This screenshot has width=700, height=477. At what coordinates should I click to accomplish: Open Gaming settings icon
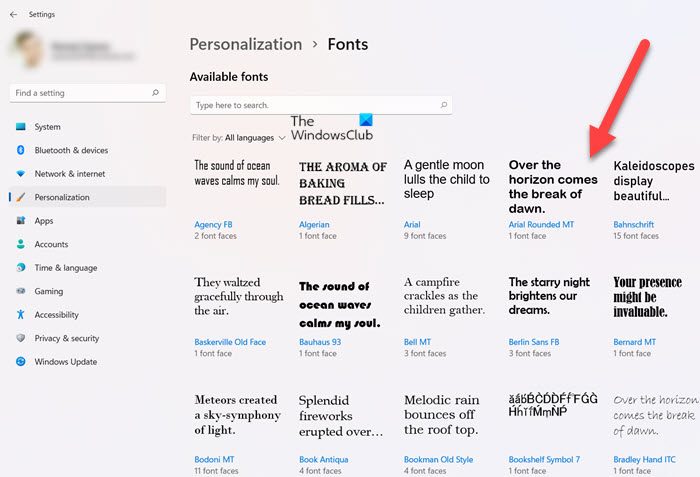pos(20,291)
